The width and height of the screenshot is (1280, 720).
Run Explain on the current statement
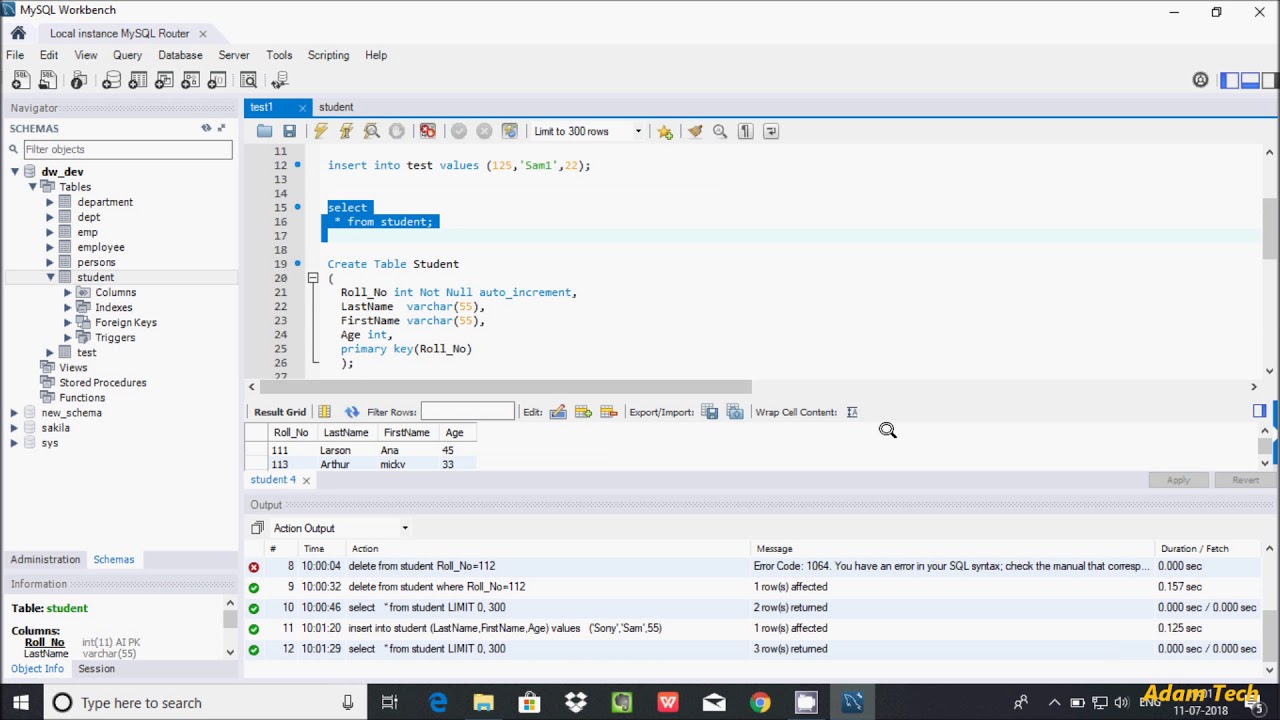click(x=371, y=131)
